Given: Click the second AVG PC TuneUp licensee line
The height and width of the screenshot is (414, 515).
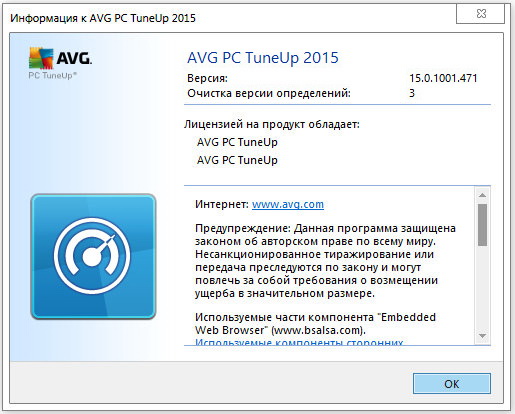Looking at the screenshot, I should 237,160.
